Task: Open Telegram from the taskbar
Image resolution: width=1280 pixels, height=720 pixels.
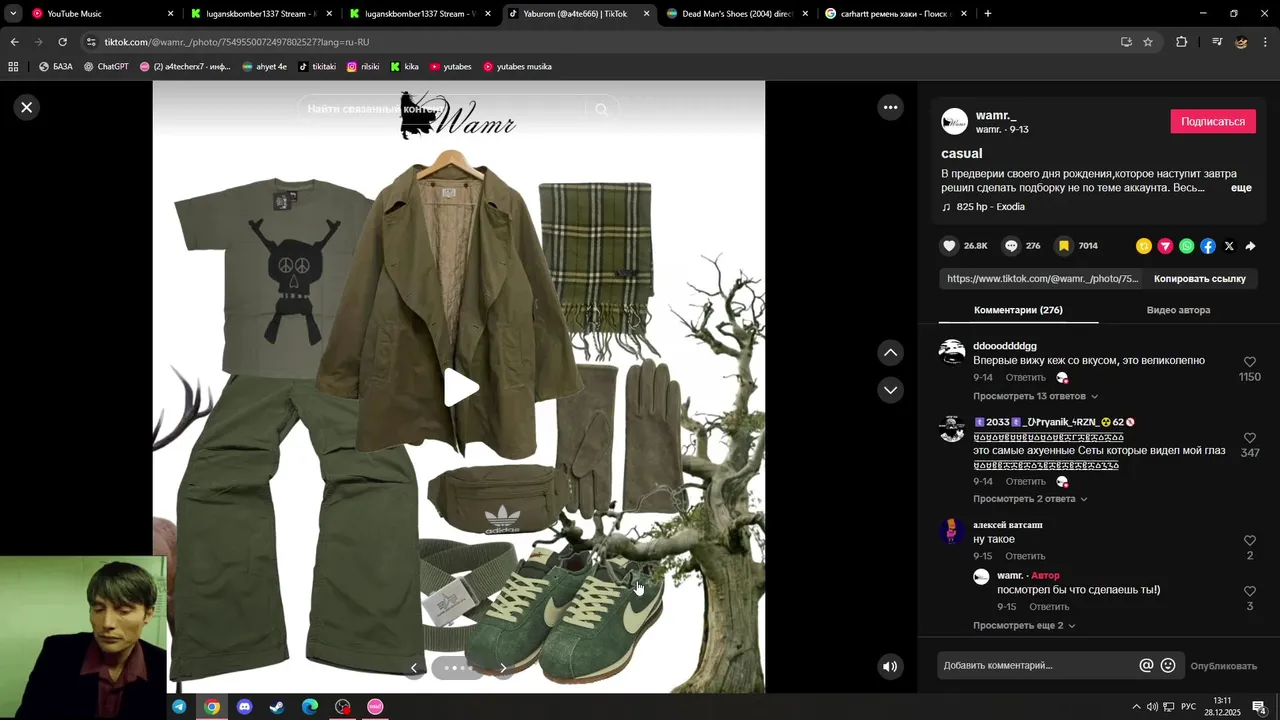Action: [179, 707]
